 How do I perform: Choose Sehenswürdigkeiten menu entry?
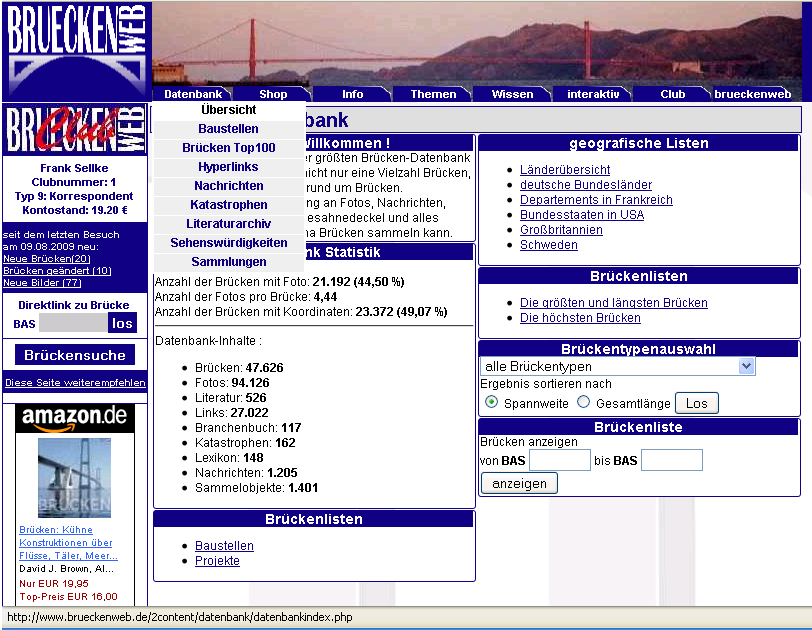tap(229, 243)
